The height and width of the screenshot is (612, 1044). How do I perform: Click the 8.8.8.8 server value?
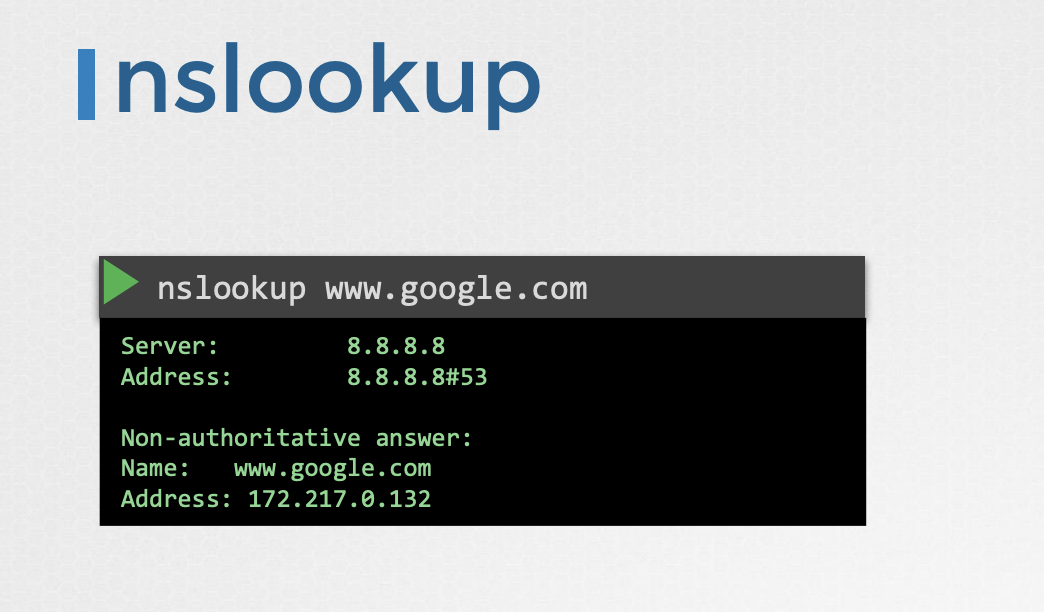(x=395, y=346)
